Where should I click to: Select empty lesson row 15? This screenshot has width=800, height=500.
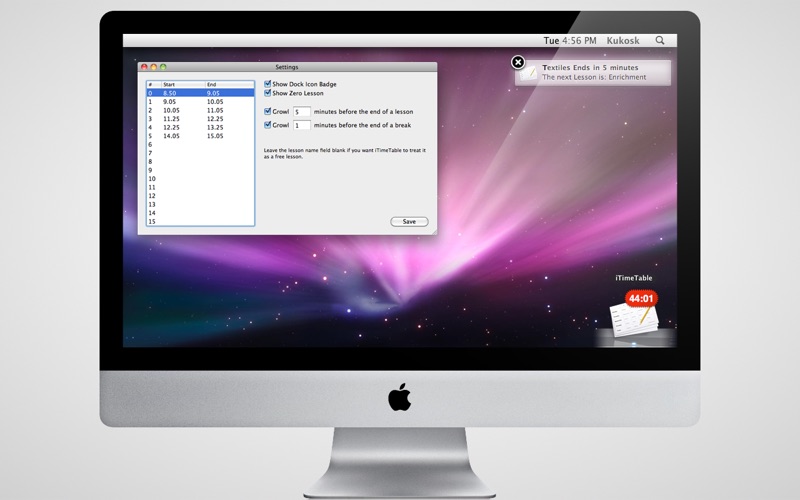point(201,221)
